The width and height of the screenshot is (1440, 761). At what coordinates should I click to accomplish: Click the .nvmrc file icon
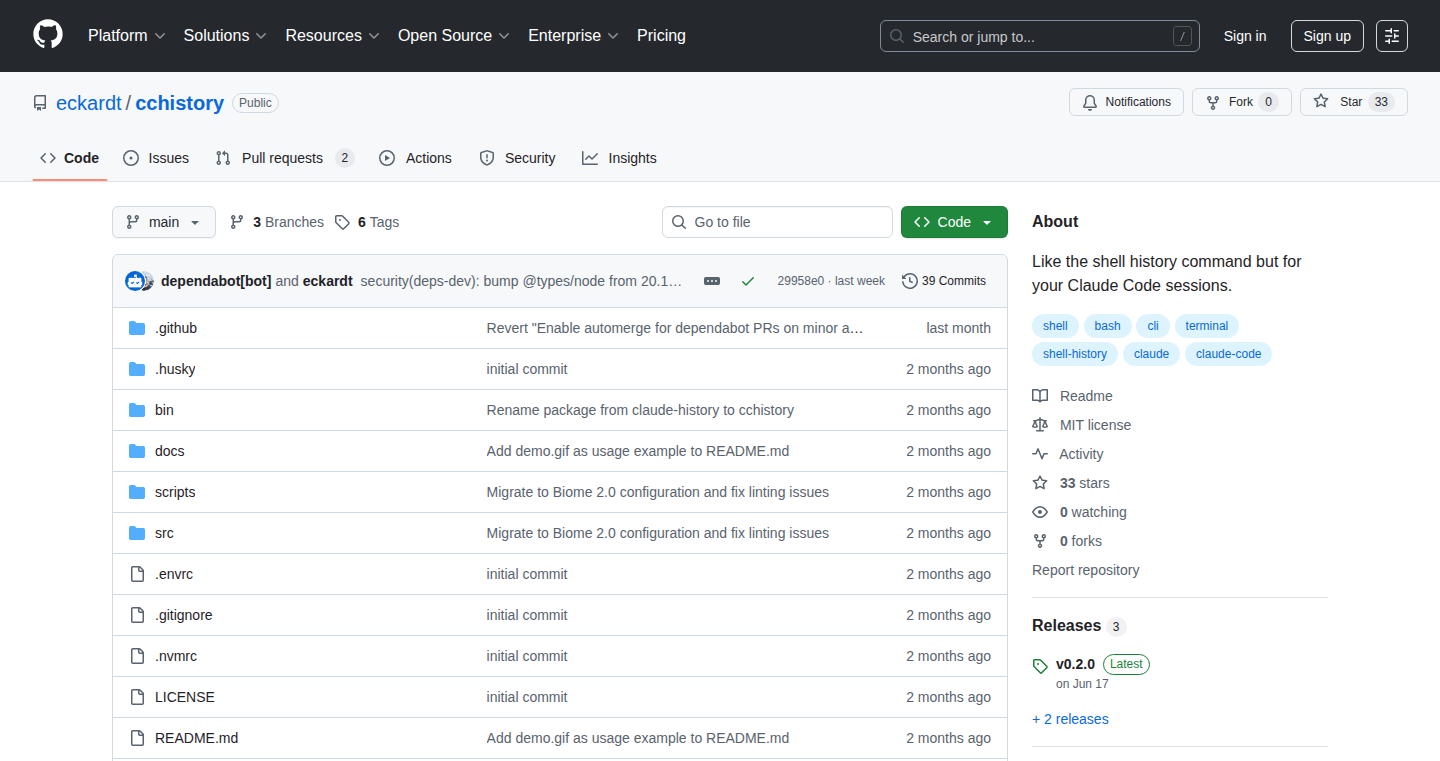137,656
